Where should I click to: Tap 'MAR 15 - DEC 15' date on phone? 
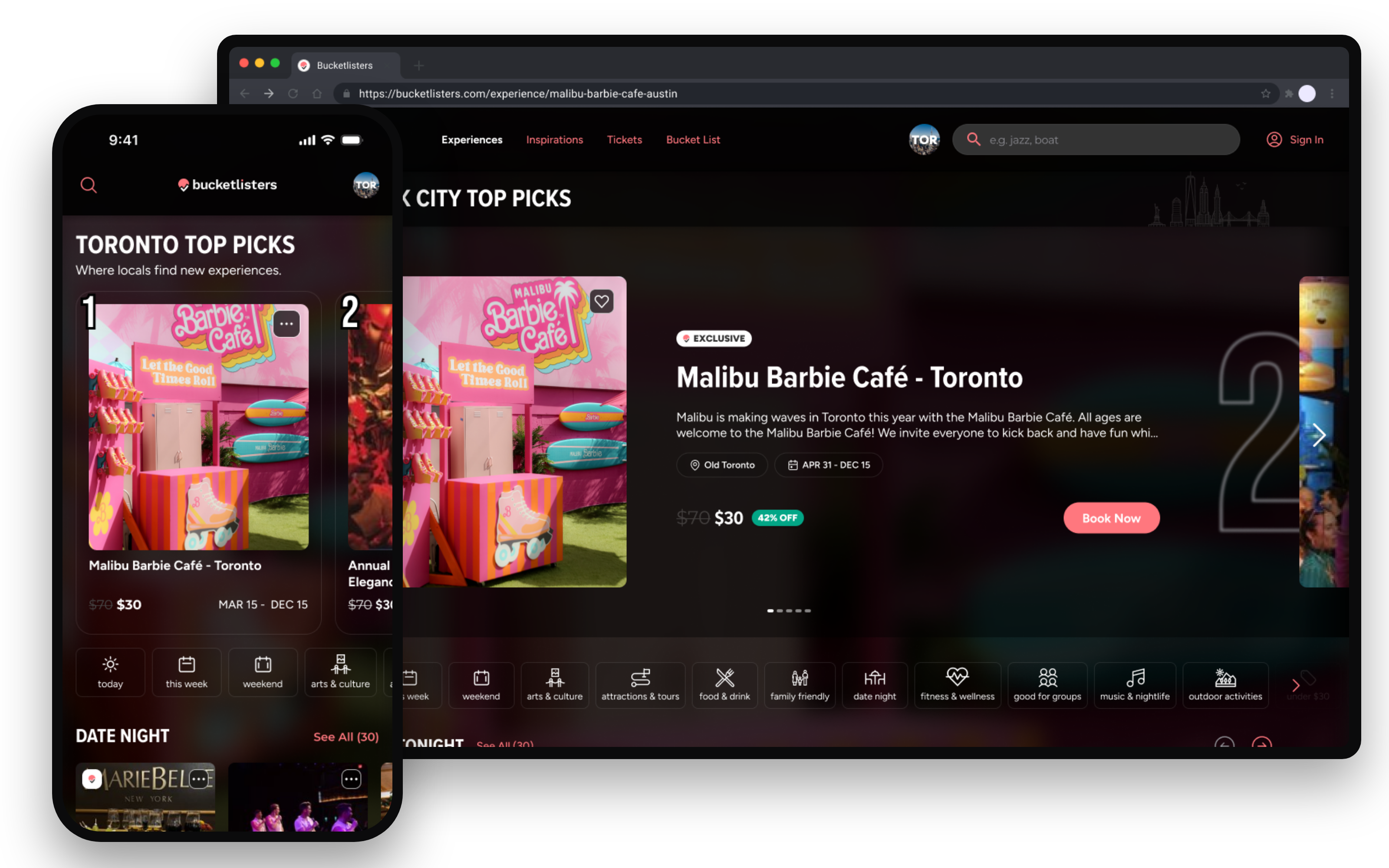(x=263, y=605)
